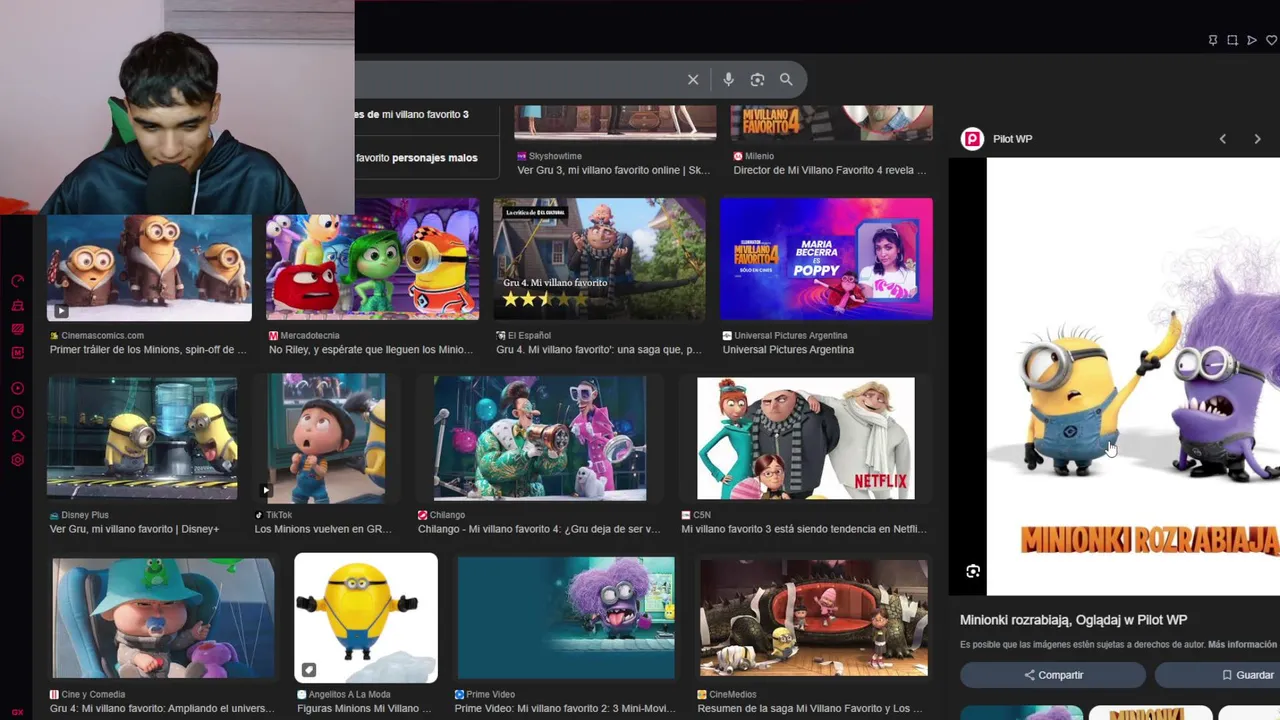This screenshot has width=1280, height=720.
Task: Open CineMedios living room thumbnail
Action: (x=814, y=618)
